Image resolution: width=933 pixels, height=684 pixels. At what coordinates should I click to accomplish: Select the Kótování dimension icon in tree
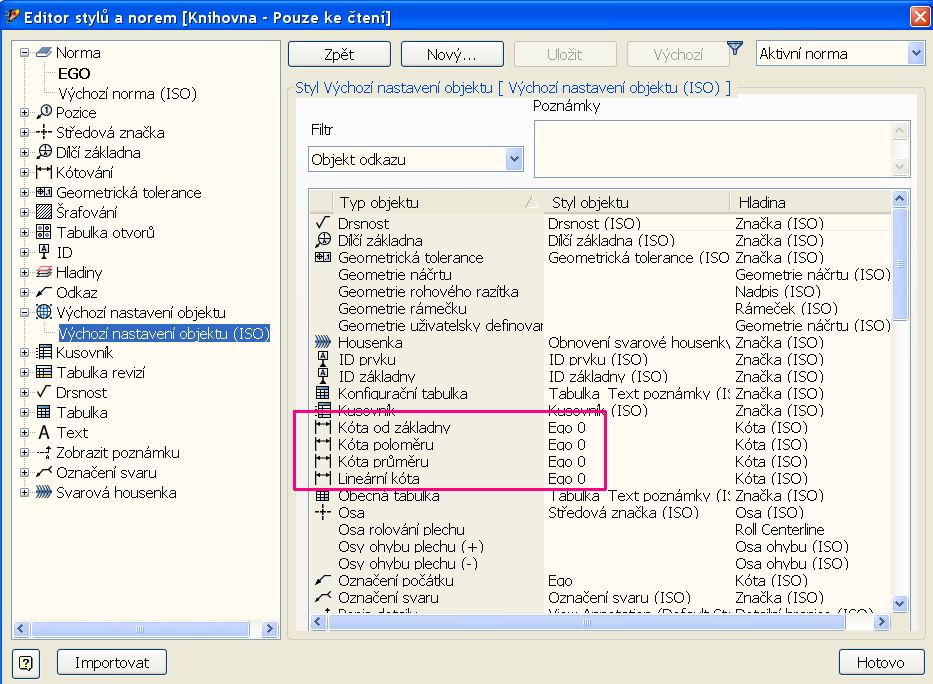[x=43, y=173]
